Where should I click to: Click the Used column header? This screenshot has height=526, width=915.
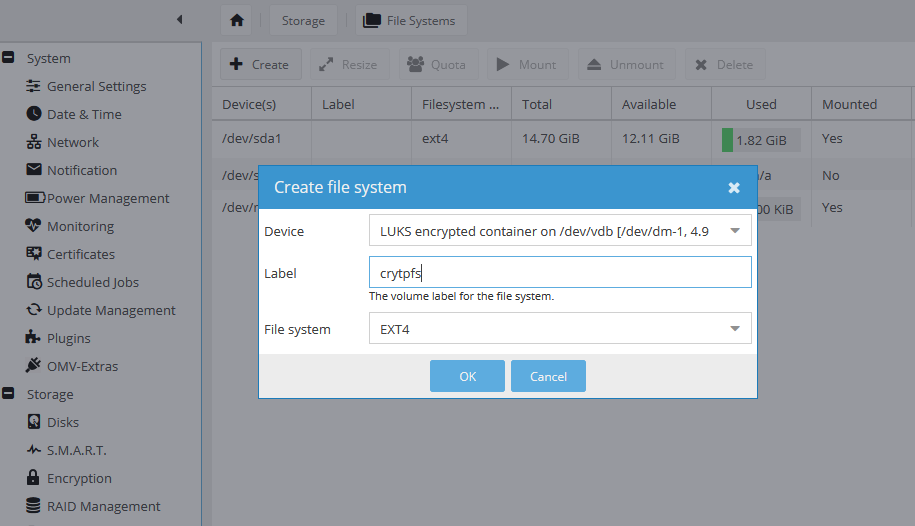761,104
